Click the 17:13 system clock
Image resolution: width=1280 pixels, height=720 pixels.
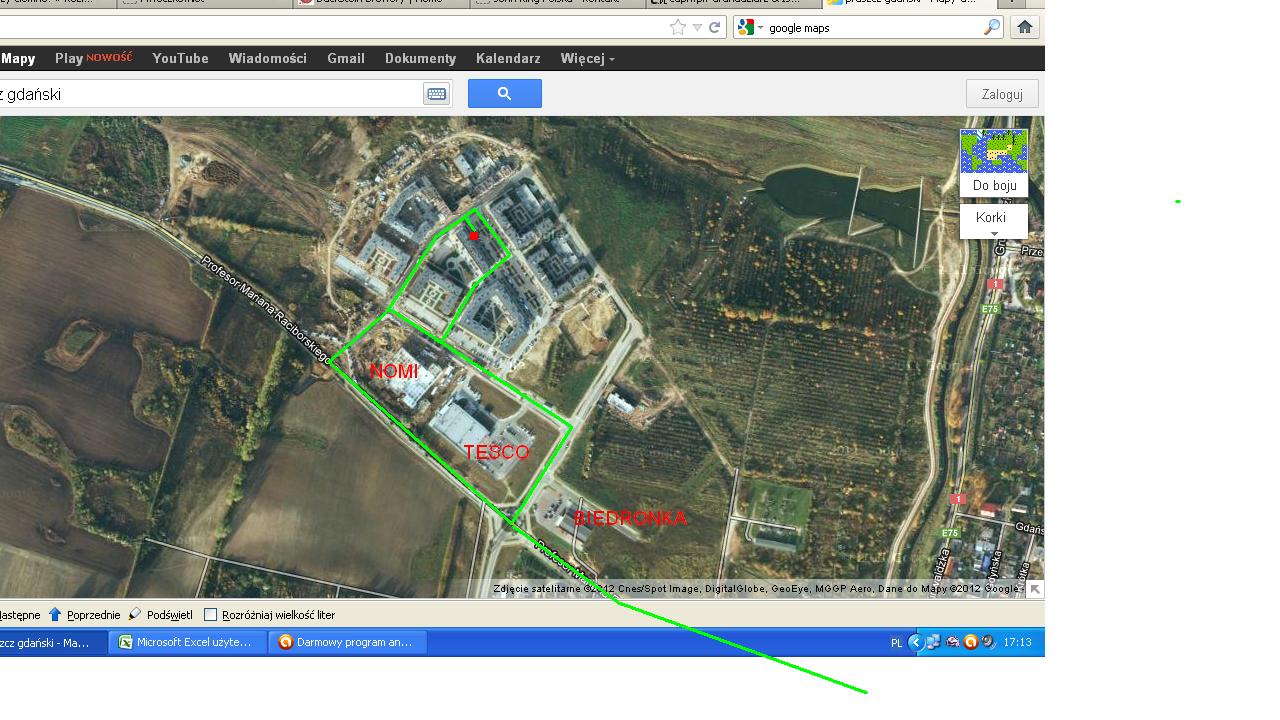click(x=1017, y=642)
